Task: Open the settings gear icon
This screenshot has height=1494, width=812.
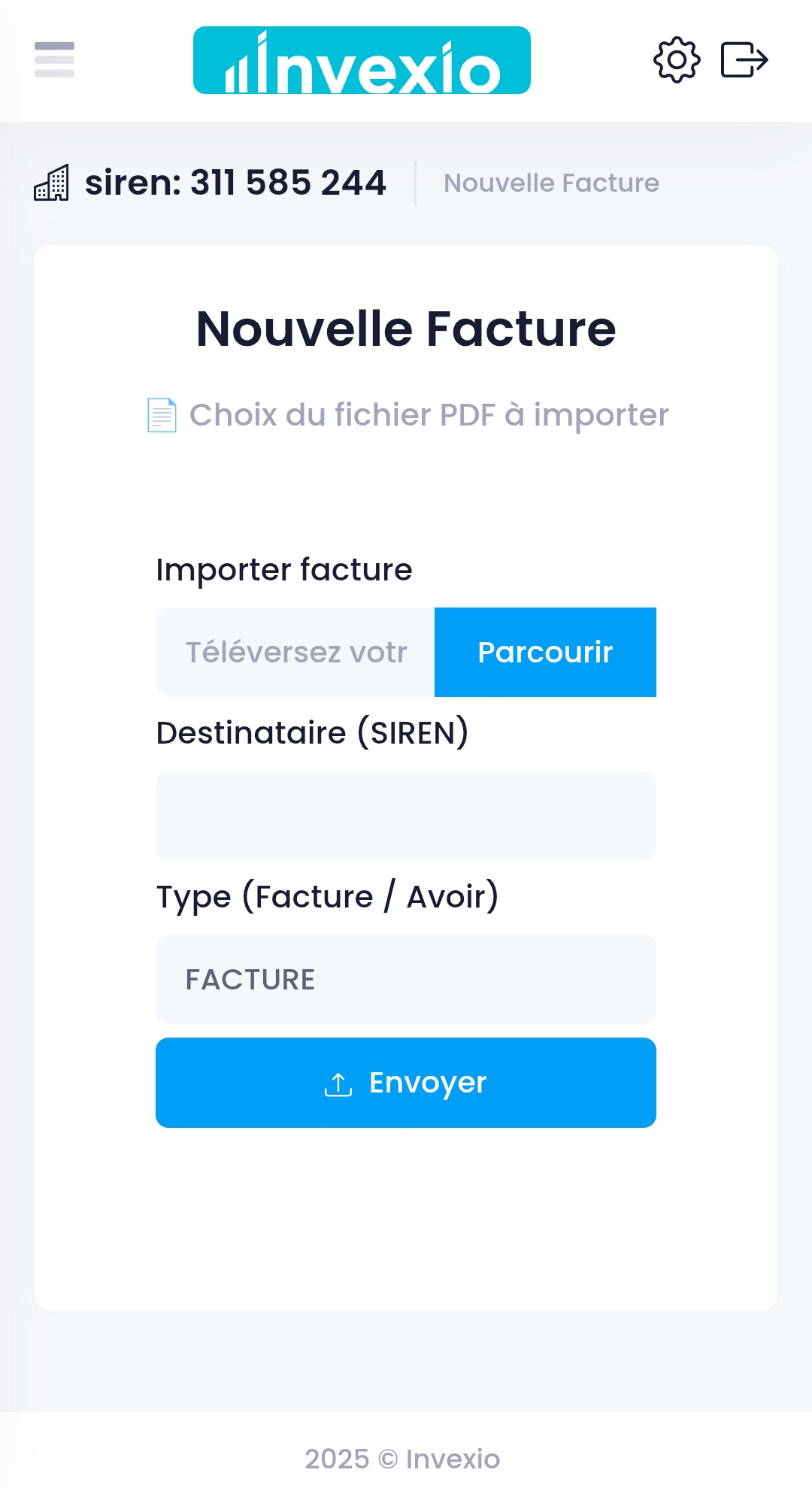Action: [x=675, y=61]
